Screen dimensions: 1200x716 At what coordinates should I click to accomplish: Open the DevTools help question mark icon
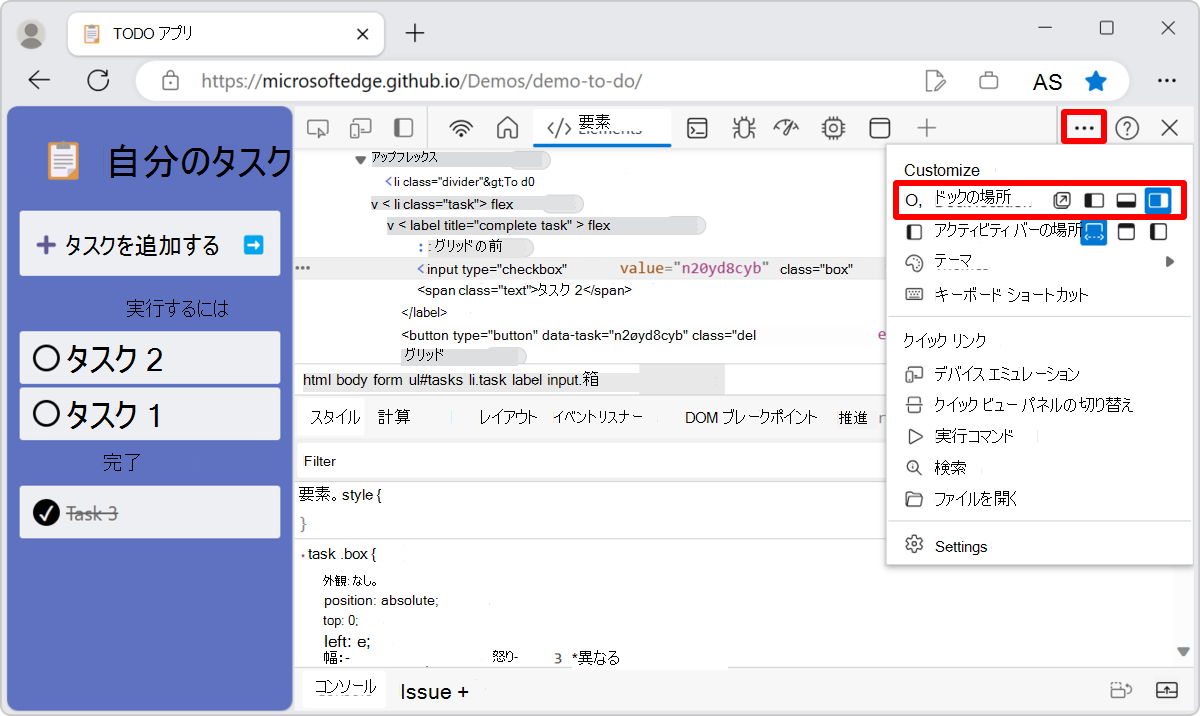point(1127,128)
